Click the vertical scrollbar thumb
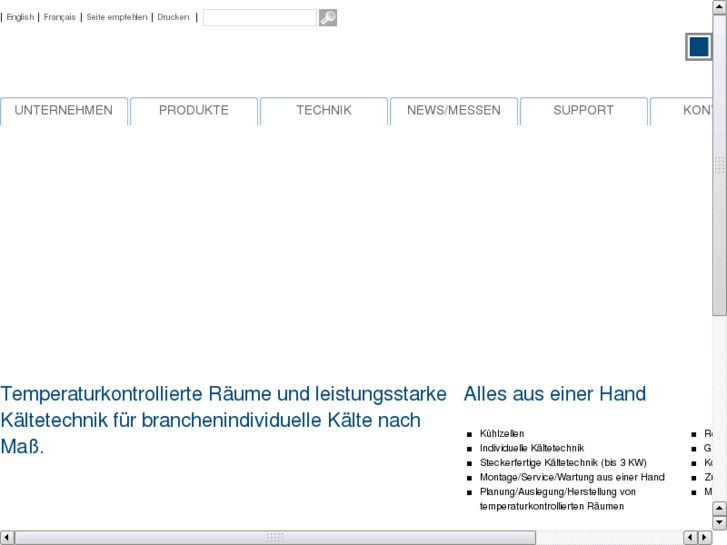Screen dimensions: 727x545 720,166
